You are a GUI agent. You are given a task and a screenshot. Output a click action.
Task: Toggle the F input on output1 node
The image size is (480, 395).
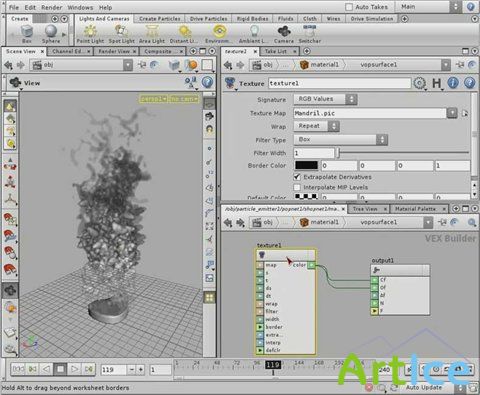(375, 311)
